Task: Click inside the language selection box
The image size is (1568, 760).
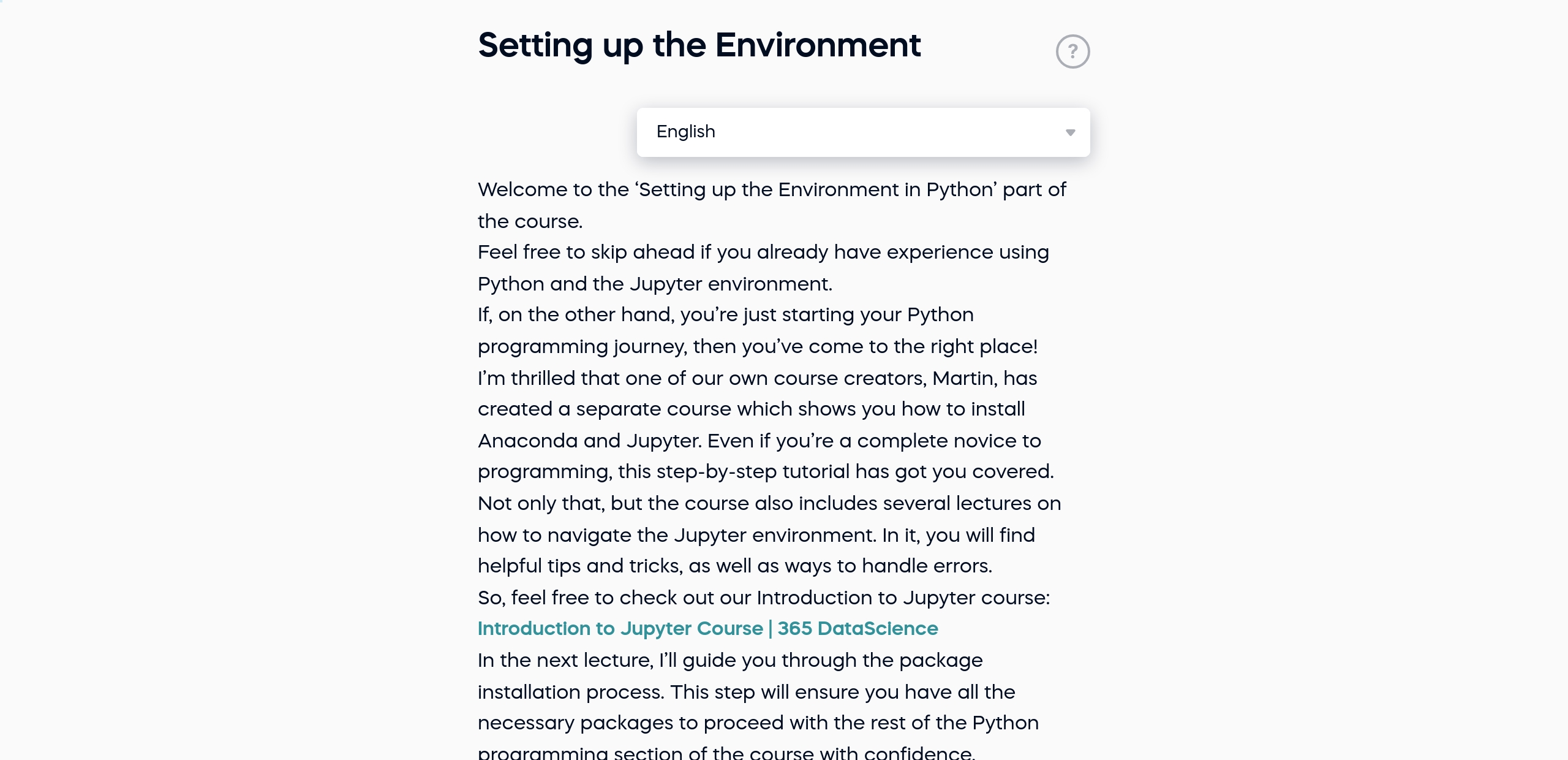Action: (x=864, y=132)
